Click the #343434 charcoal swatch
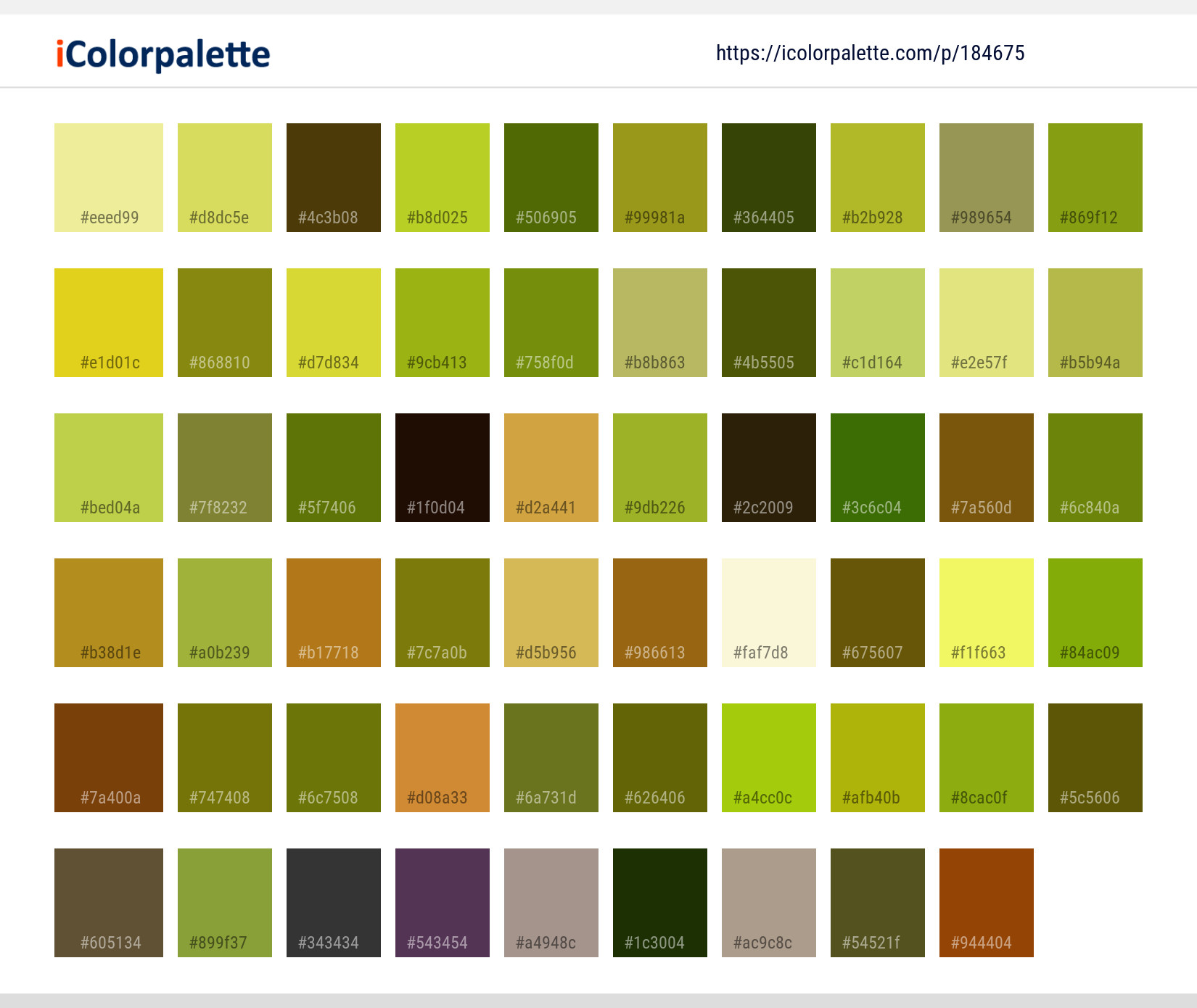Viewport: 1197px width, 1008px height. 334,903
